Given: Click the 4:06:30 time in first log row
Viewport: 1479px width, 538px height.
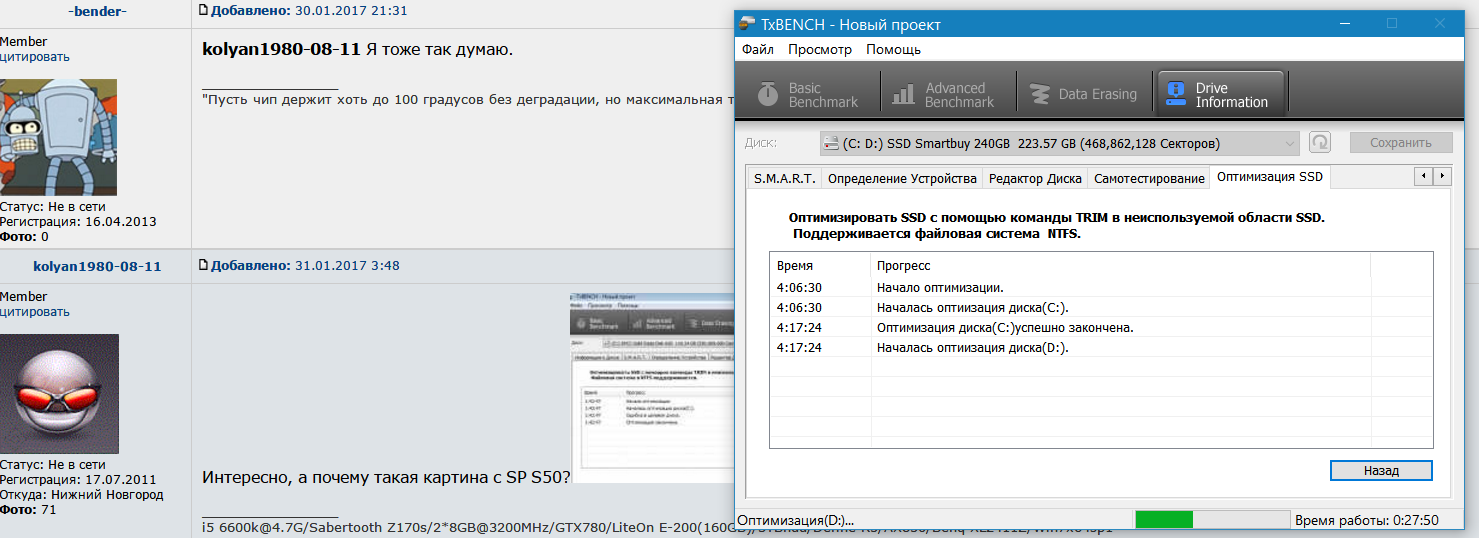Looking at the screenshot, I should click(799, 288).
